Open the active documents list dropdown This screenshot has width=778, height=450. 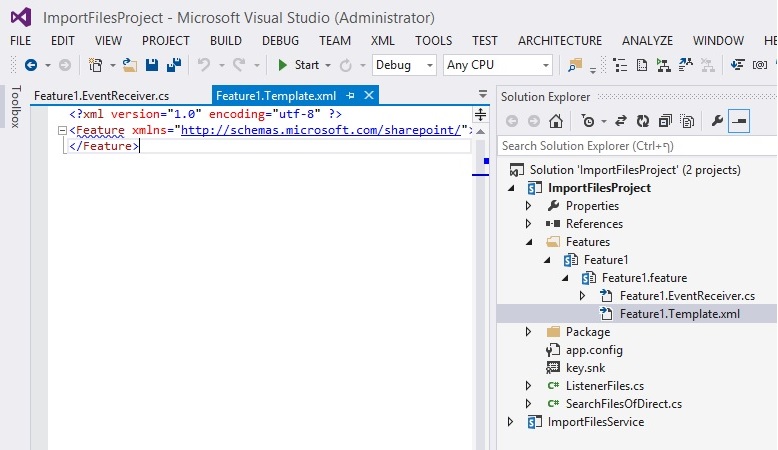(x=482, y=94)
